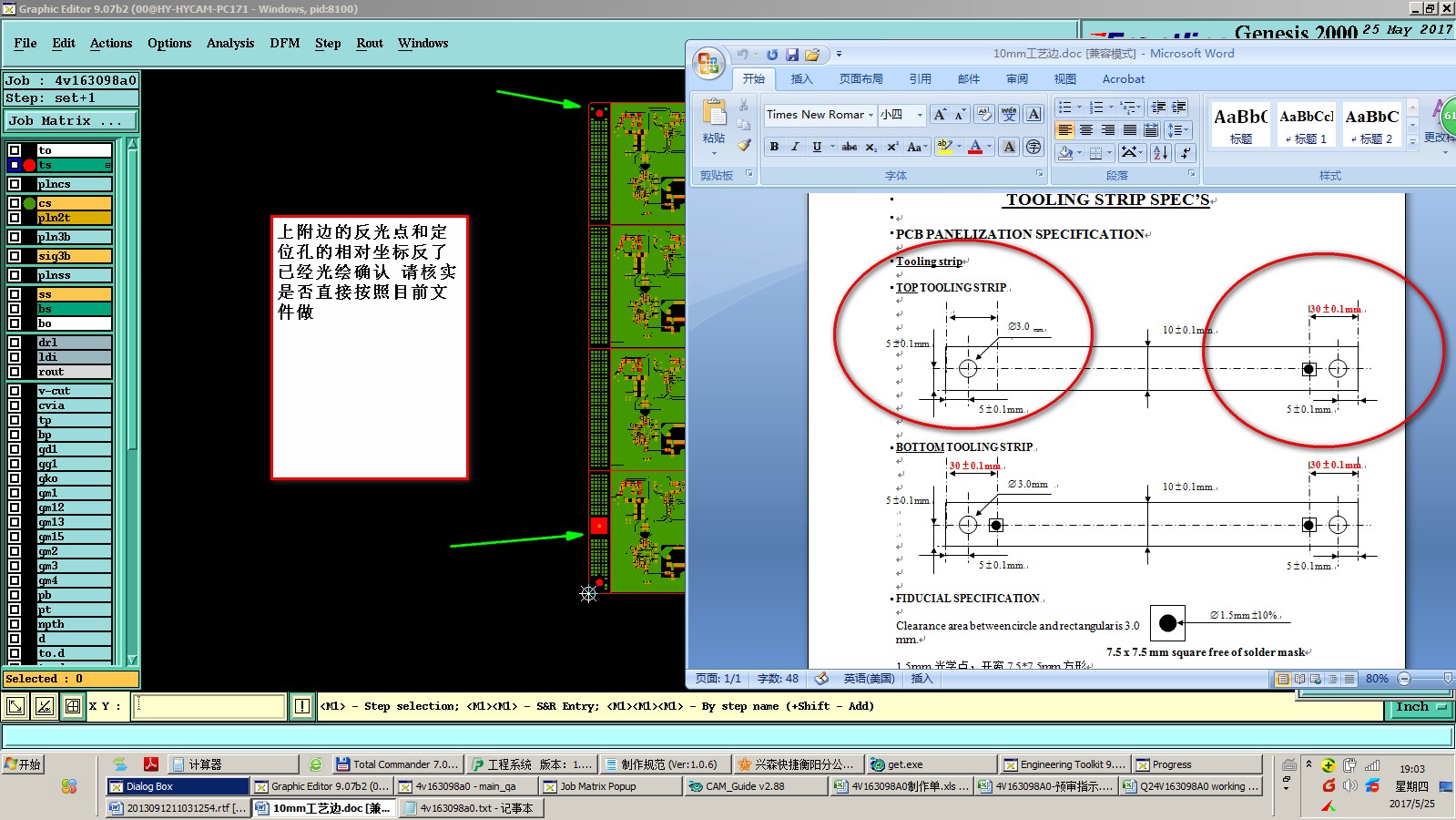Click Save icon in Word quick access
Image resolution: width=1456 pixels, height=820 pixels.
[792, 55]
